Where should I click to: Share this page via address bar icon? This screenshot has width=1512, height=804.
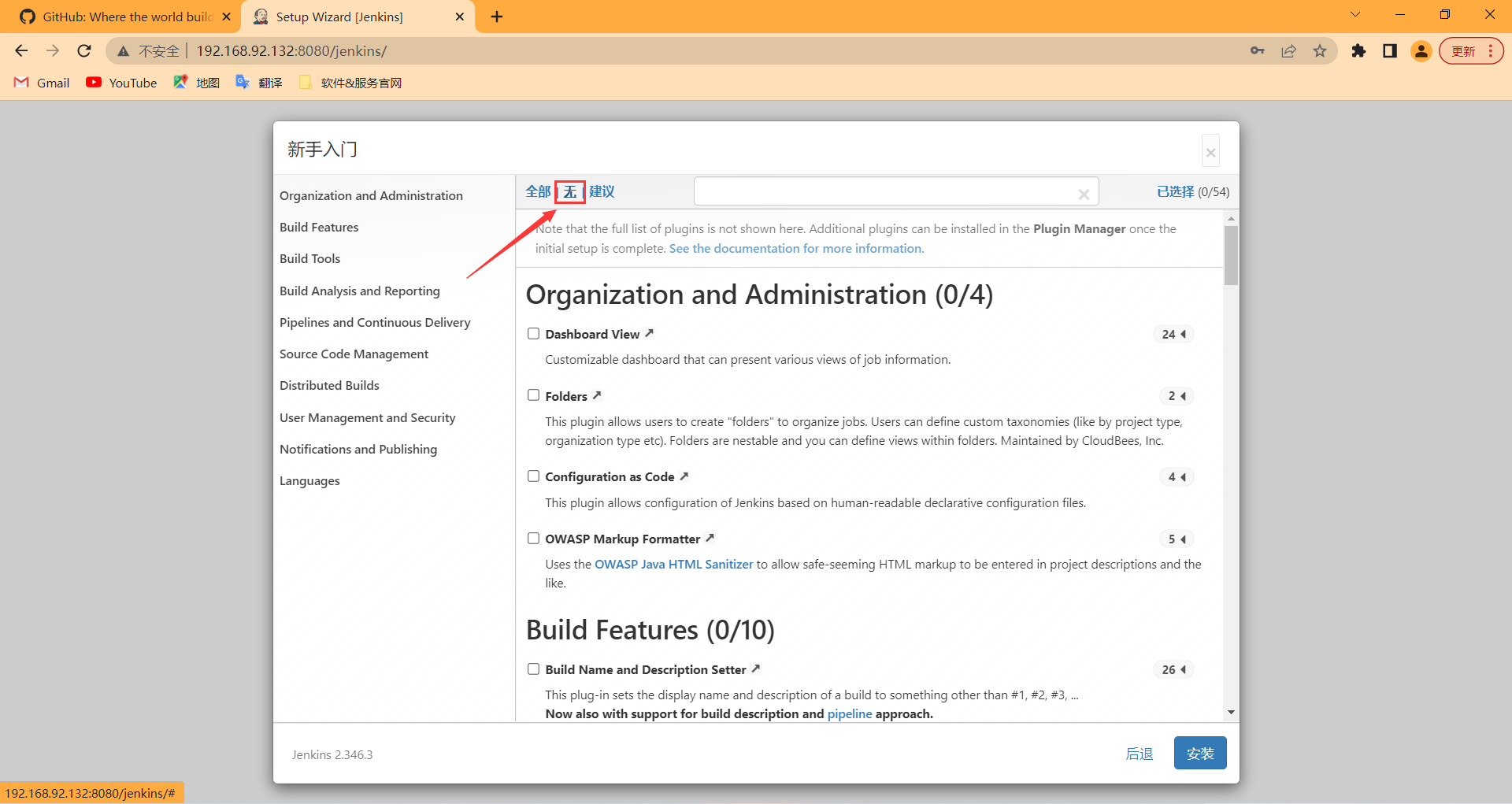[1288, 51]
